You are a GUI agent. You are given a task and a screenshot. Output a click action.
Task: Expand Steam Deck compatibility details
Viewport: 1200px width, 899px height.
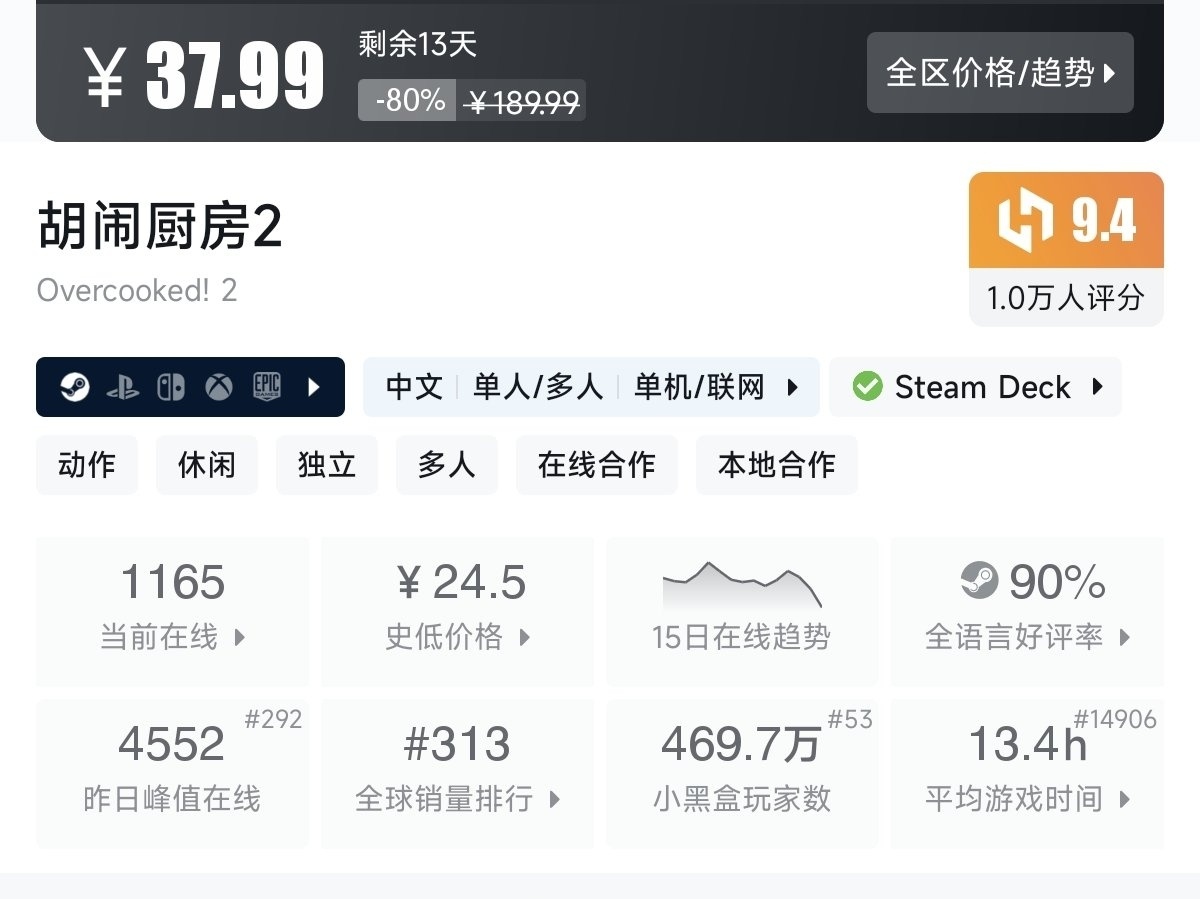pos(1097,387)
